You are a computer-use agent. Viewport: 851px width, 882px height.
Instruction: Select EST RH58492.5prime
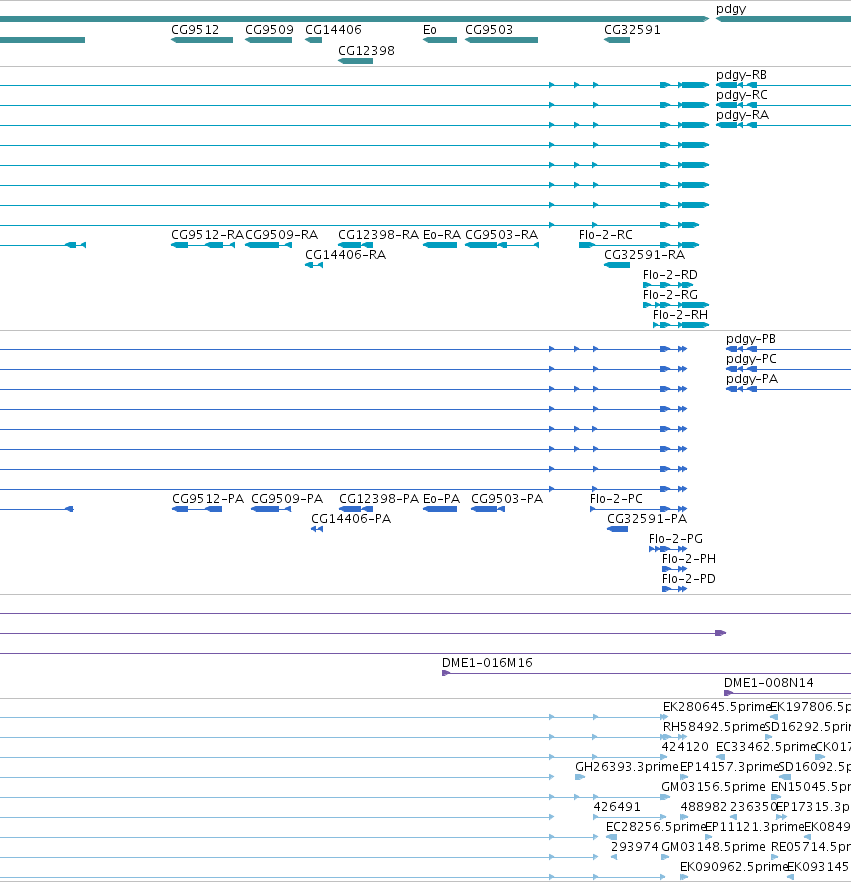pos(675,737)
